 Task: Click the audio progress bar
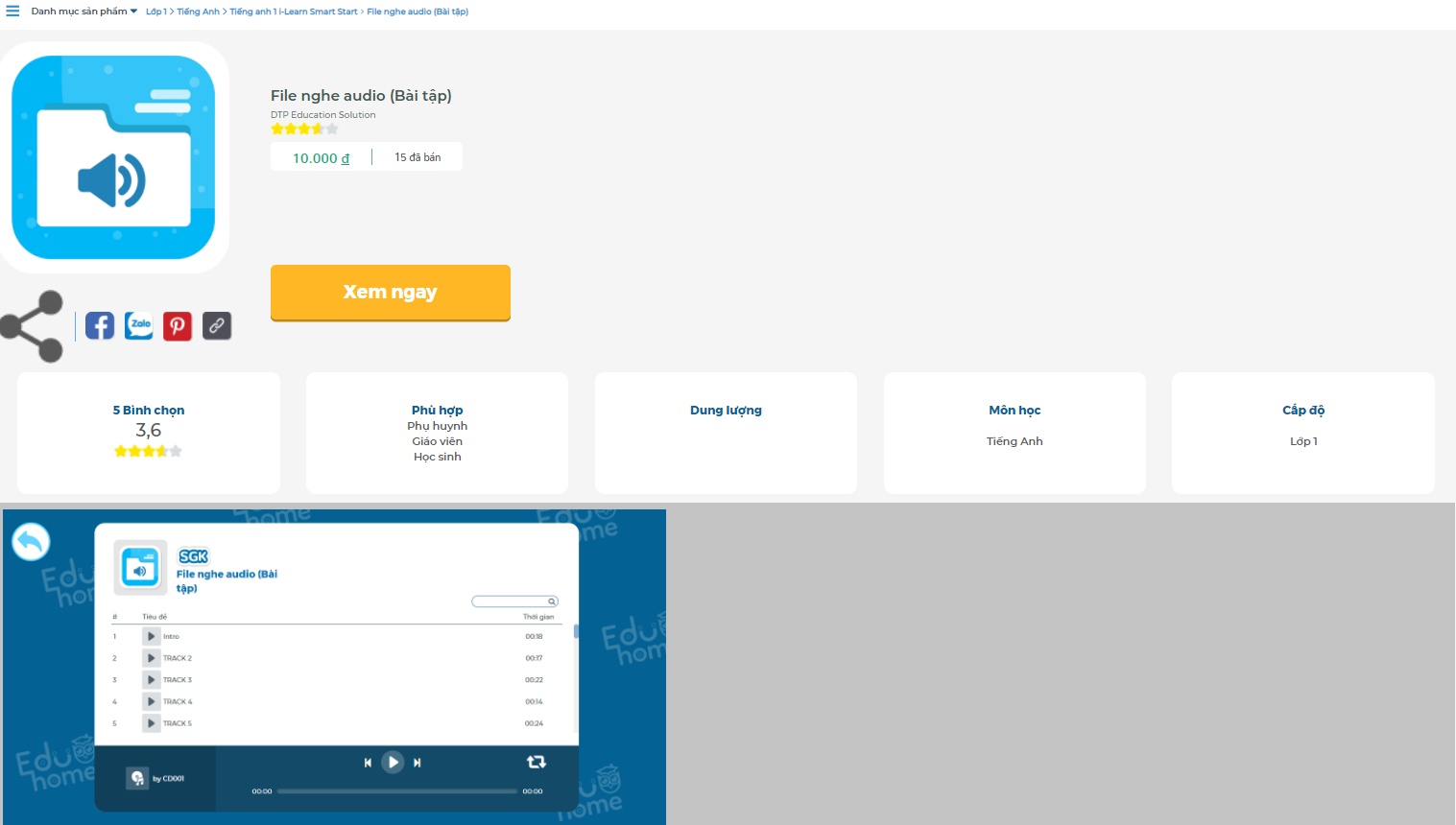point(396,791)
